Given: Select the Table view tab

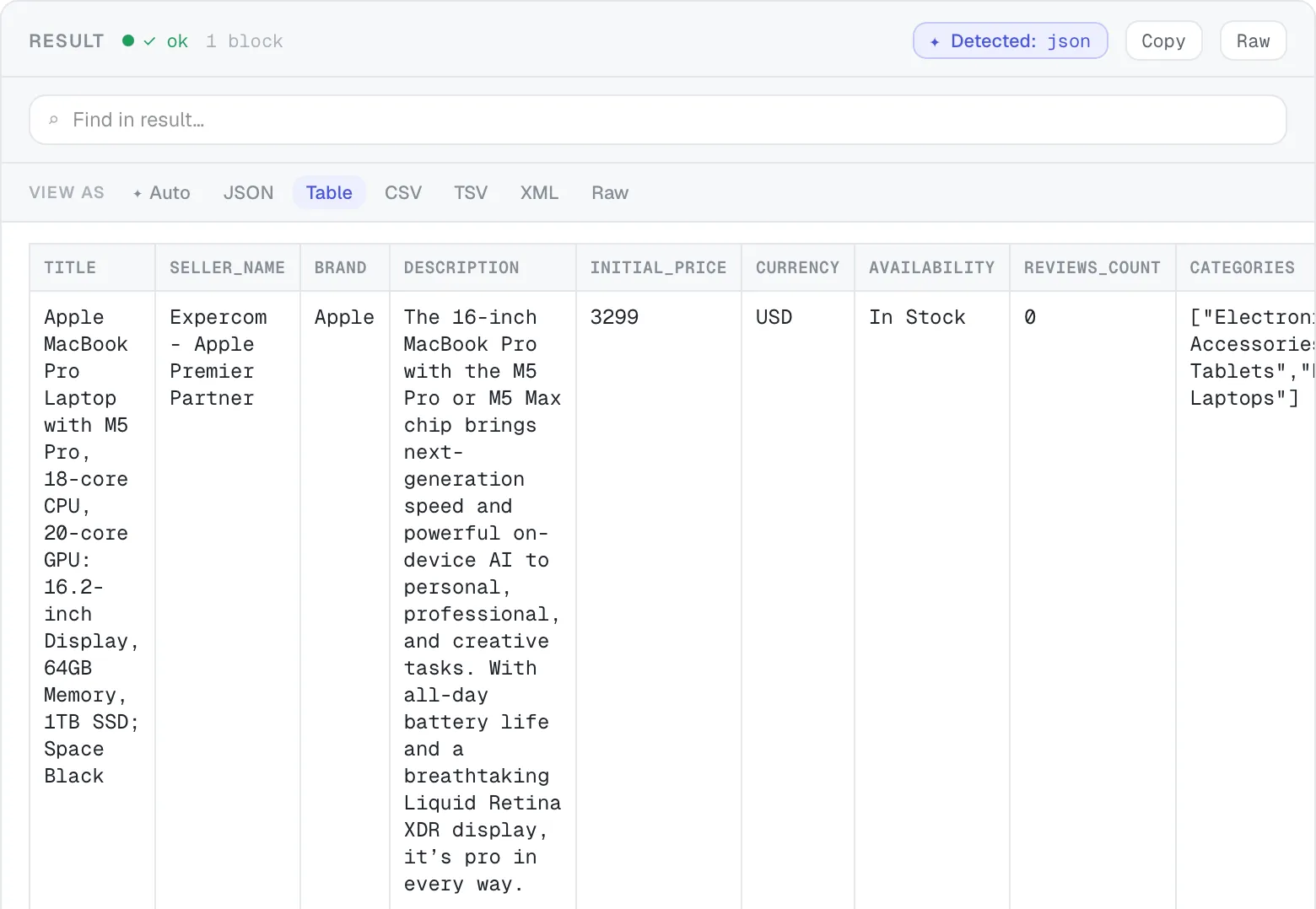Looking at the screenshot, I should pos(329,192).
